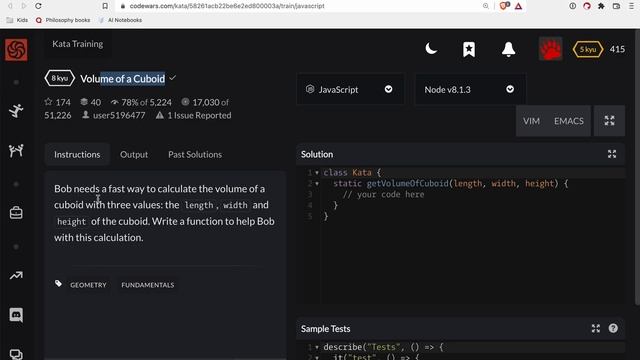Open the Kids bookmarks folder

point(18,20)
